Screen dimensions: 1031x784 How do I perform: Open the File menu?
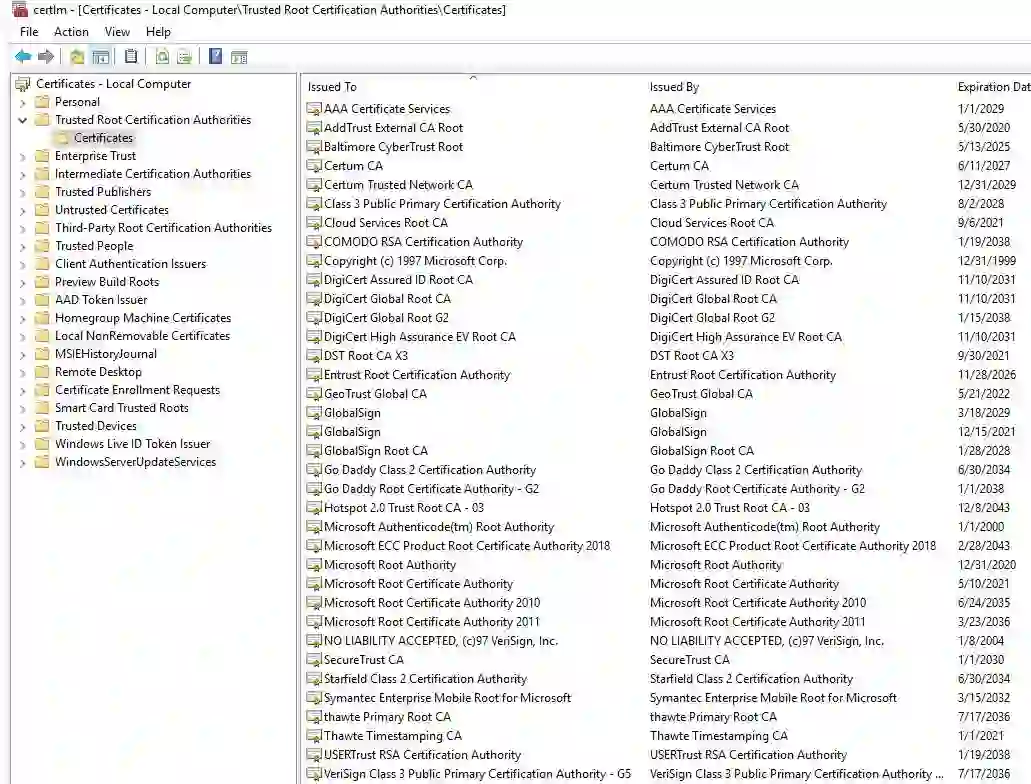(29, 32)
